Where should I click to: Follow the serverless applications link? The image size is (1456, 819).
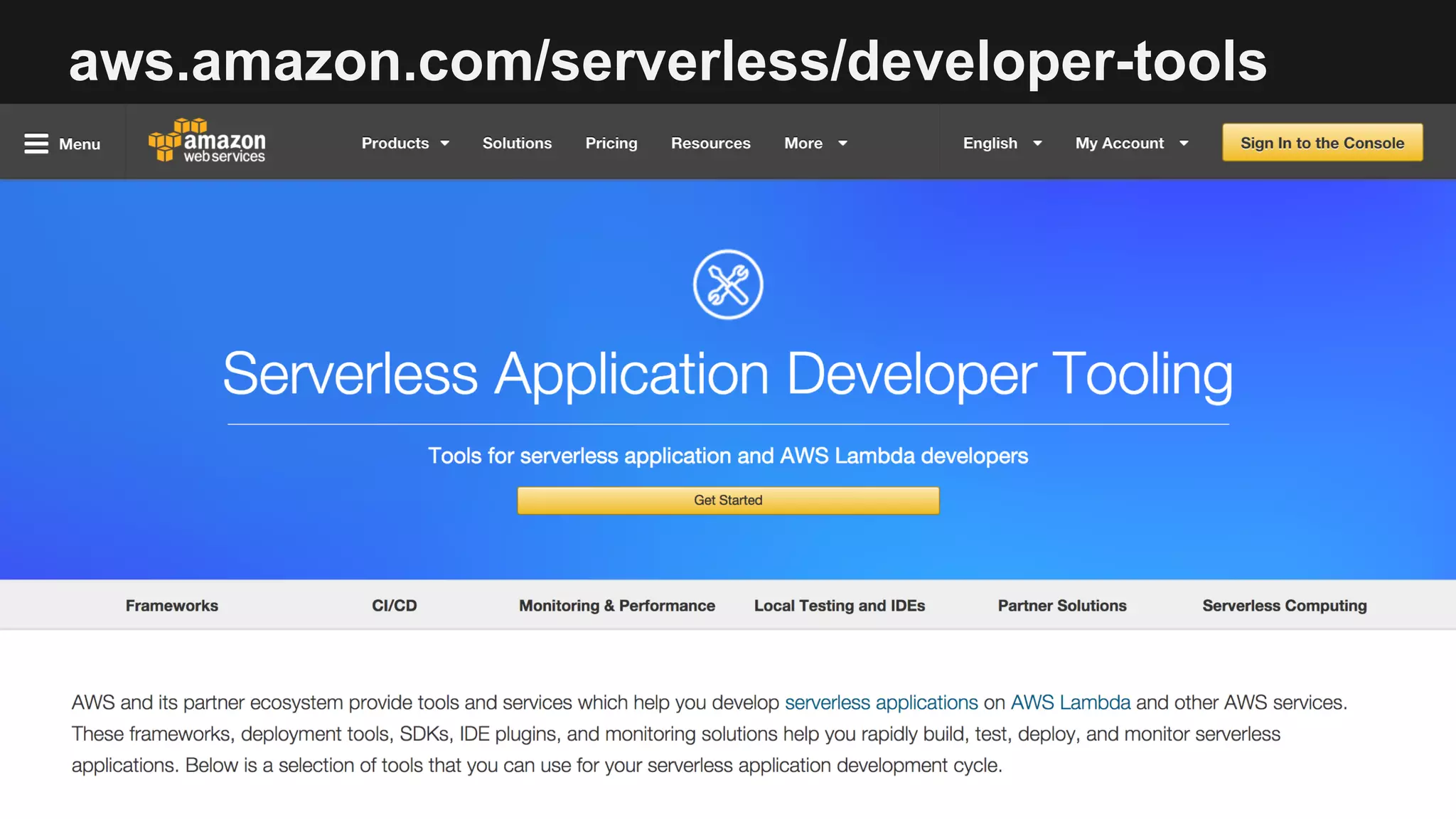click(882, 702)
